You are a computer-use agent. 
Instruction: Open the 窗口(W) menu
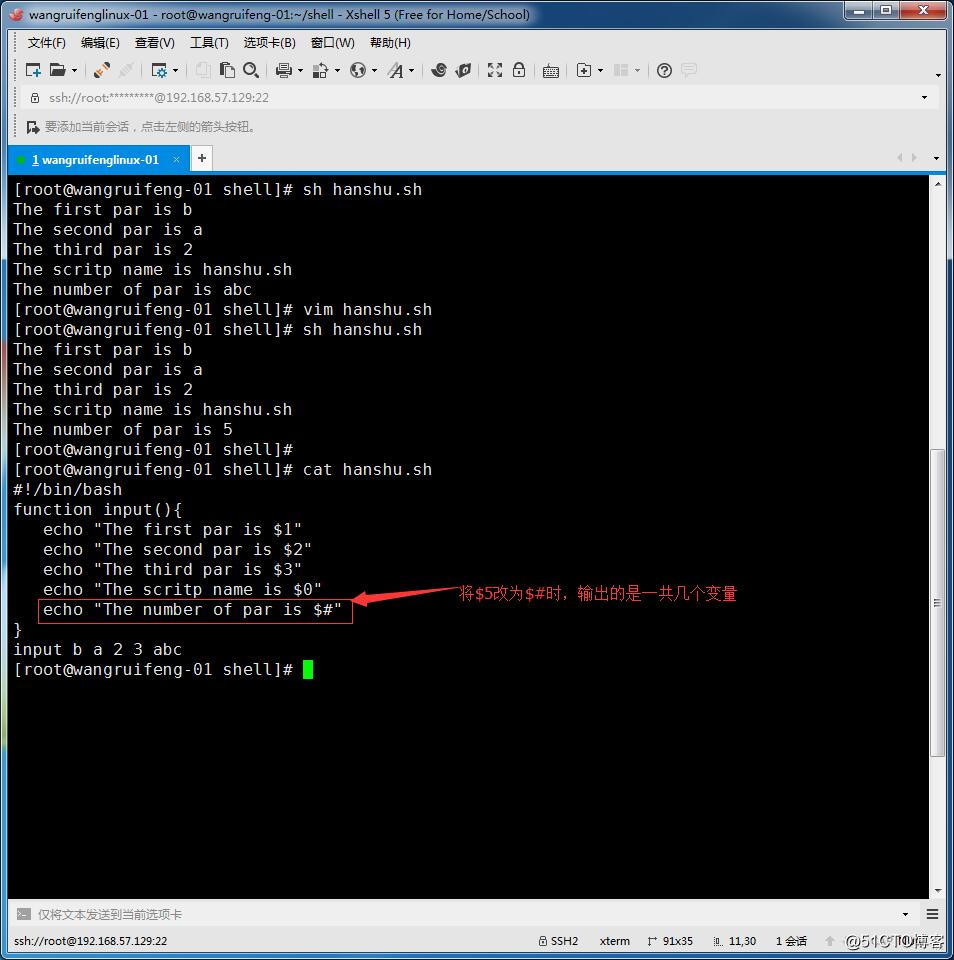pyautogui.click(x=332, y=43)
